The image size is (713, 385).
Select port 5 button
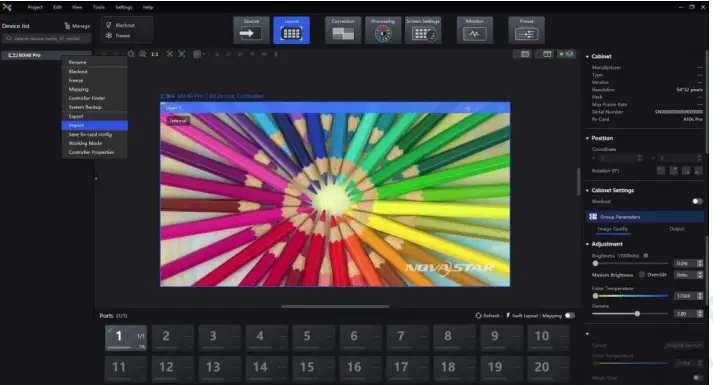click(315, 338)
